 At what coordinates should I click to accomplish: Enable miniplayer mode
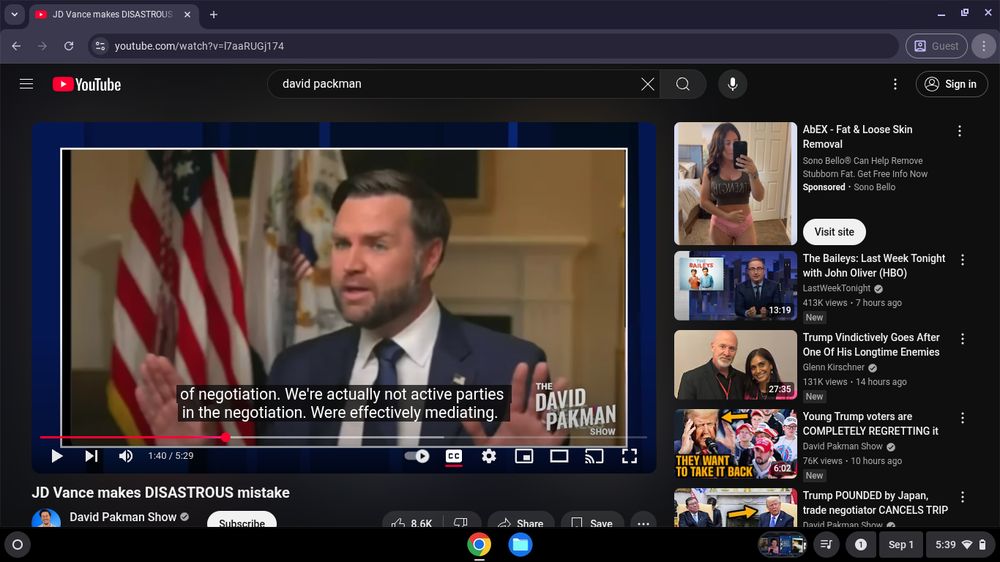(x=524, y=456)
